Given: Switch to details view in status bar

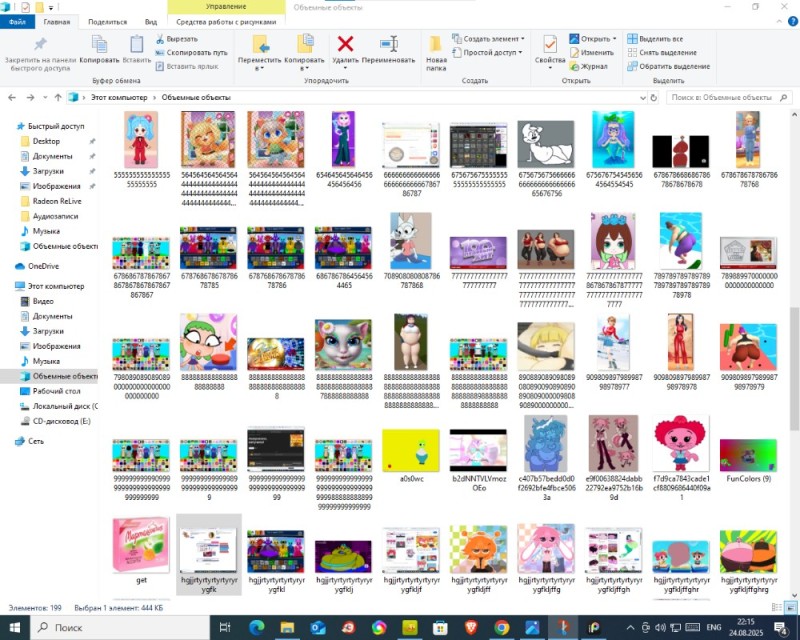Looking at the screenshot, I should click(x=777, y=607).
